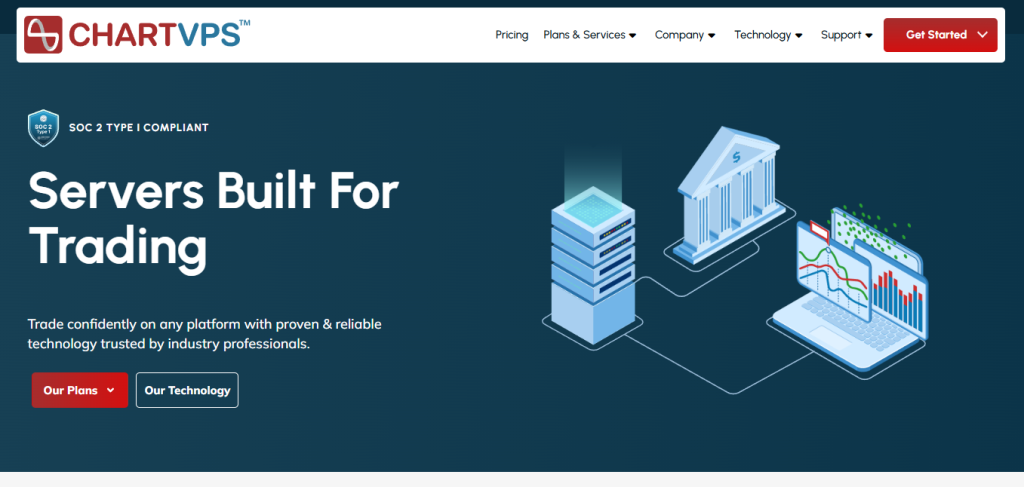The height and width of the screenshot is (487, 1024).
Task: Click the bank building illustration
Action: tap(729, 195)
